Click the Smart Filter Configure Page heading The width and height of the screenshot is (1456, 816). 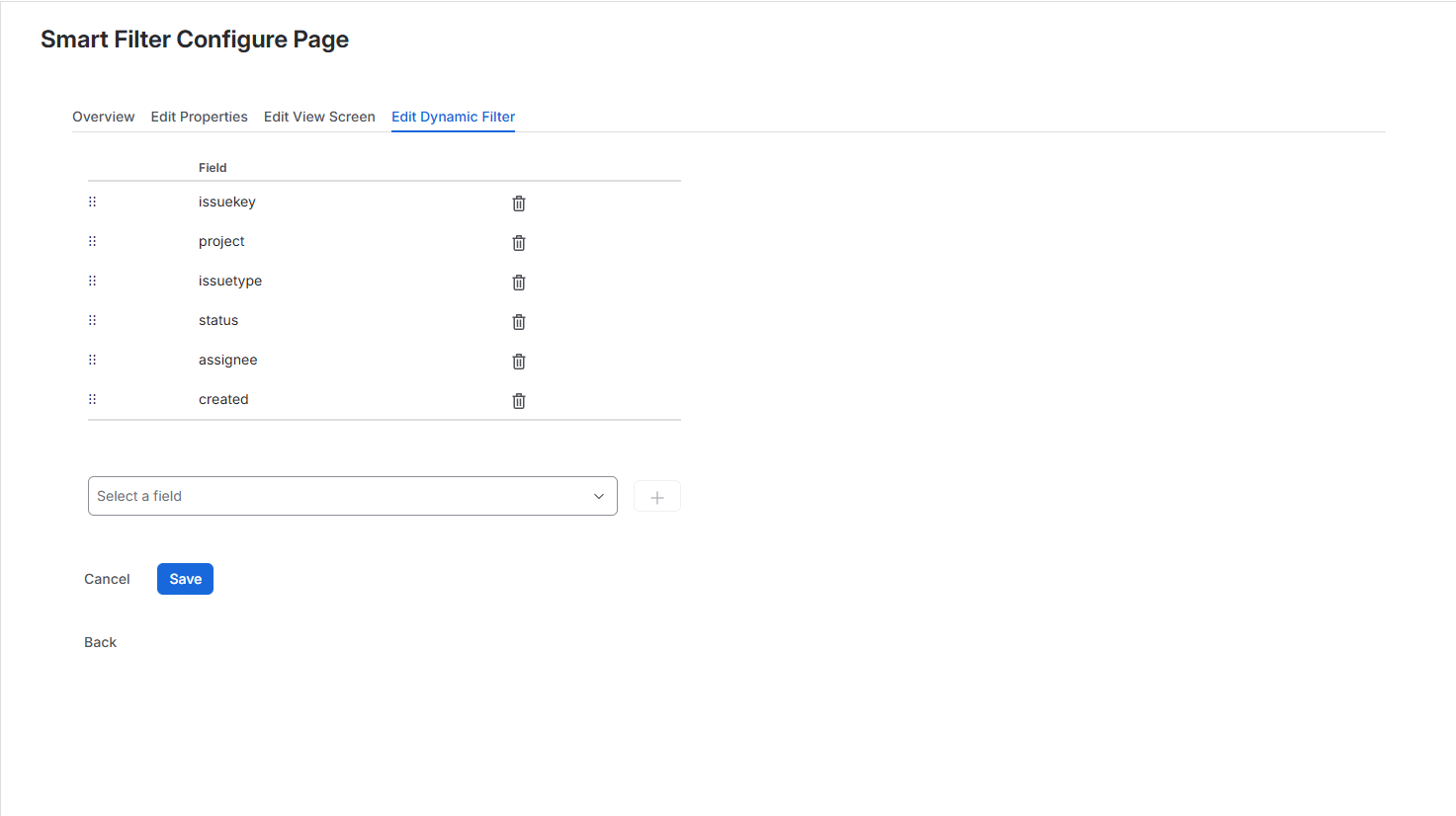click(x=195, y=40)
